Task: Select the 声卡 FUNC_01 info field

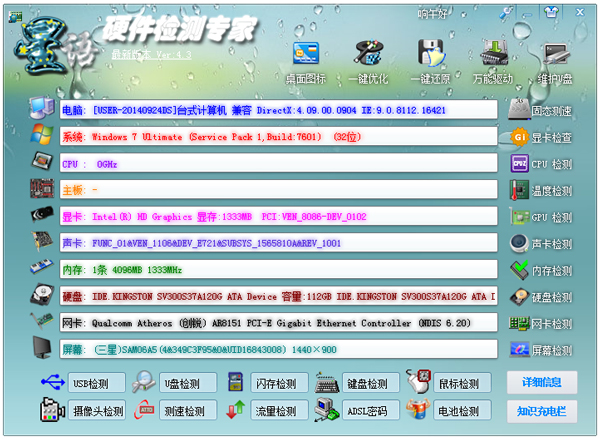Action: pos(279,243)
